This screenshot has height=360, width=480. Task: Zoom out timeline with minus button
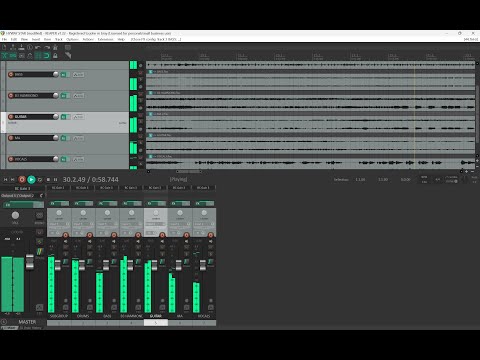point(472,171)
